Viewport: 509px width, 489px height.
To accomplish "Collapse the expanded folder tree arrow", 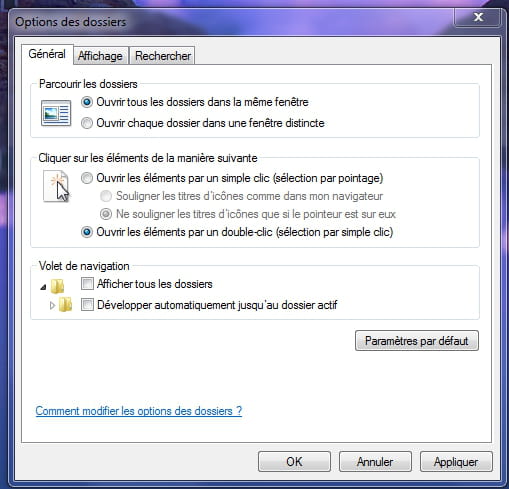I will pos(43,287).
